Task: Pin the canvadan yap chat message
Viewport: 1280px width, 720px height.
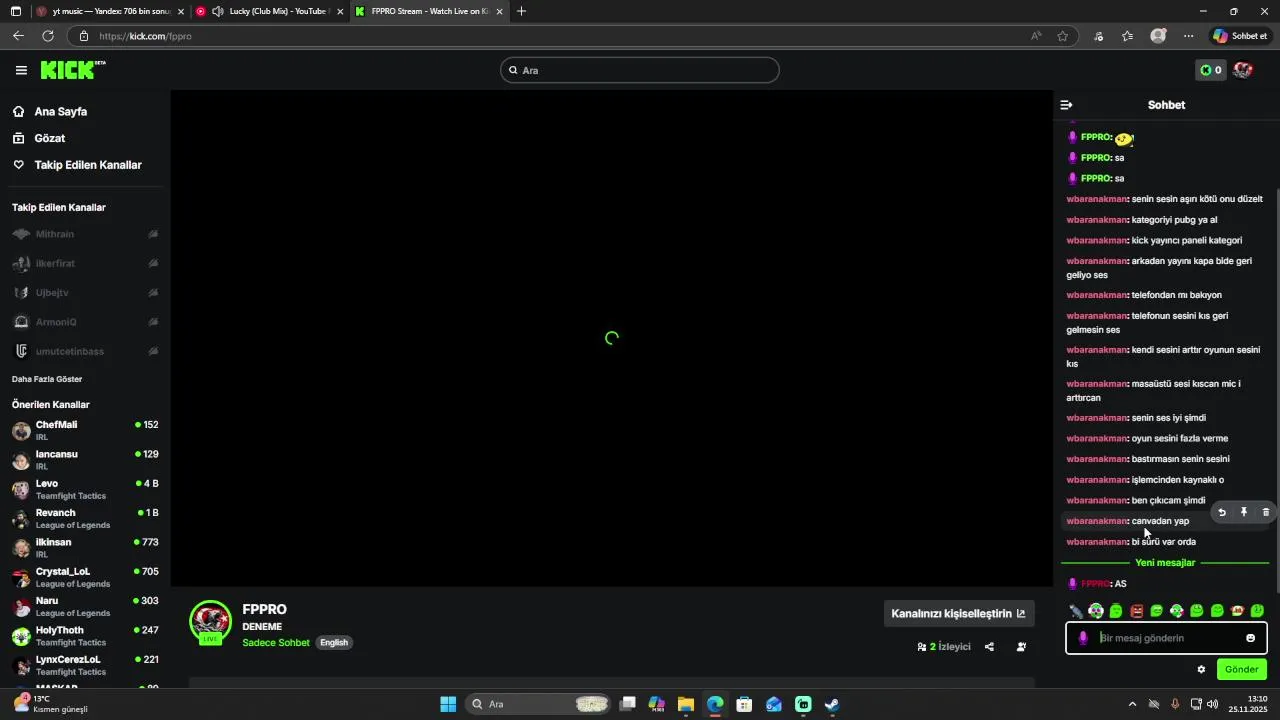Action: (x=1244, y=512)
